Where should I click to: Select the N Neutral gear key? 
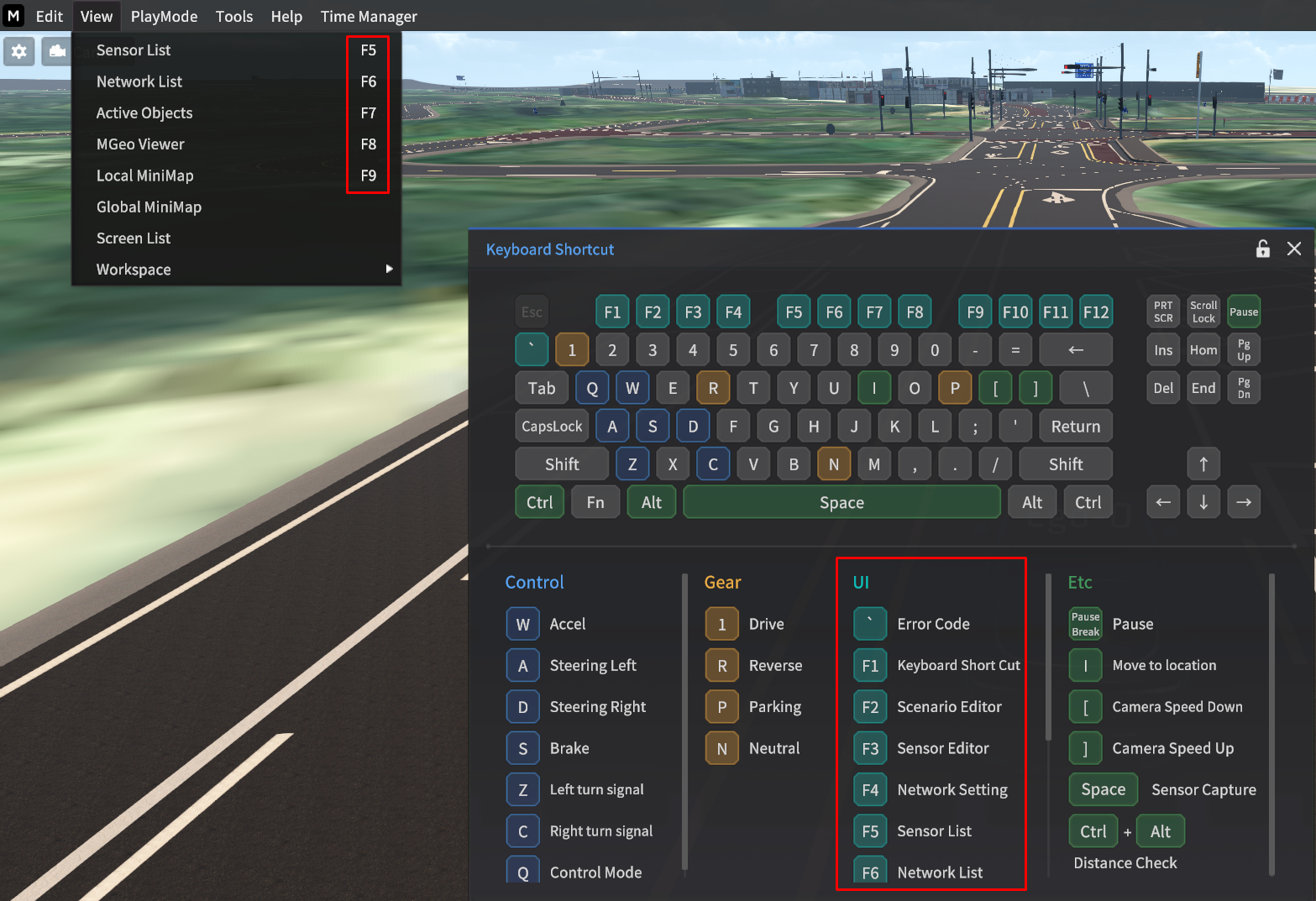tap(721, 748)
